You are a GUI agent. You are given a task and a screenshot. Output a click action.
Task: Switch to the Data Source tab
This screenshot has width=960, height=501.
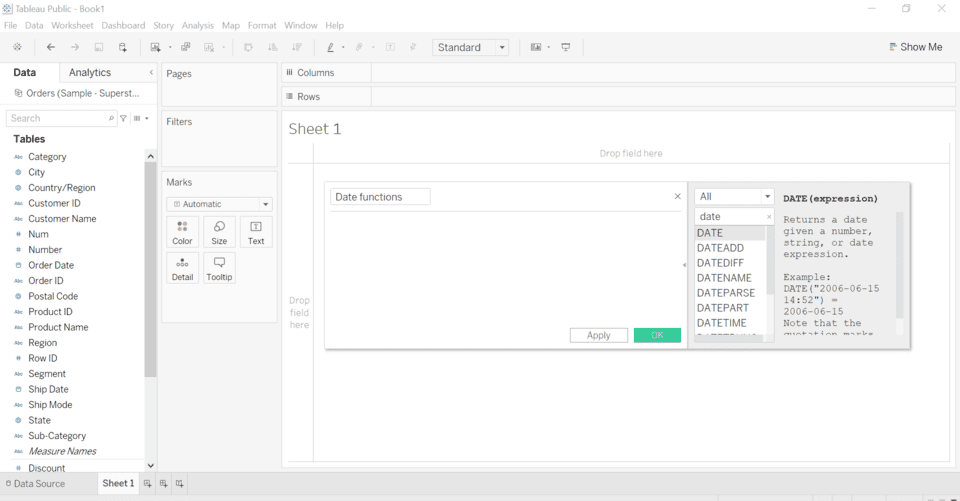click(35, 483)
